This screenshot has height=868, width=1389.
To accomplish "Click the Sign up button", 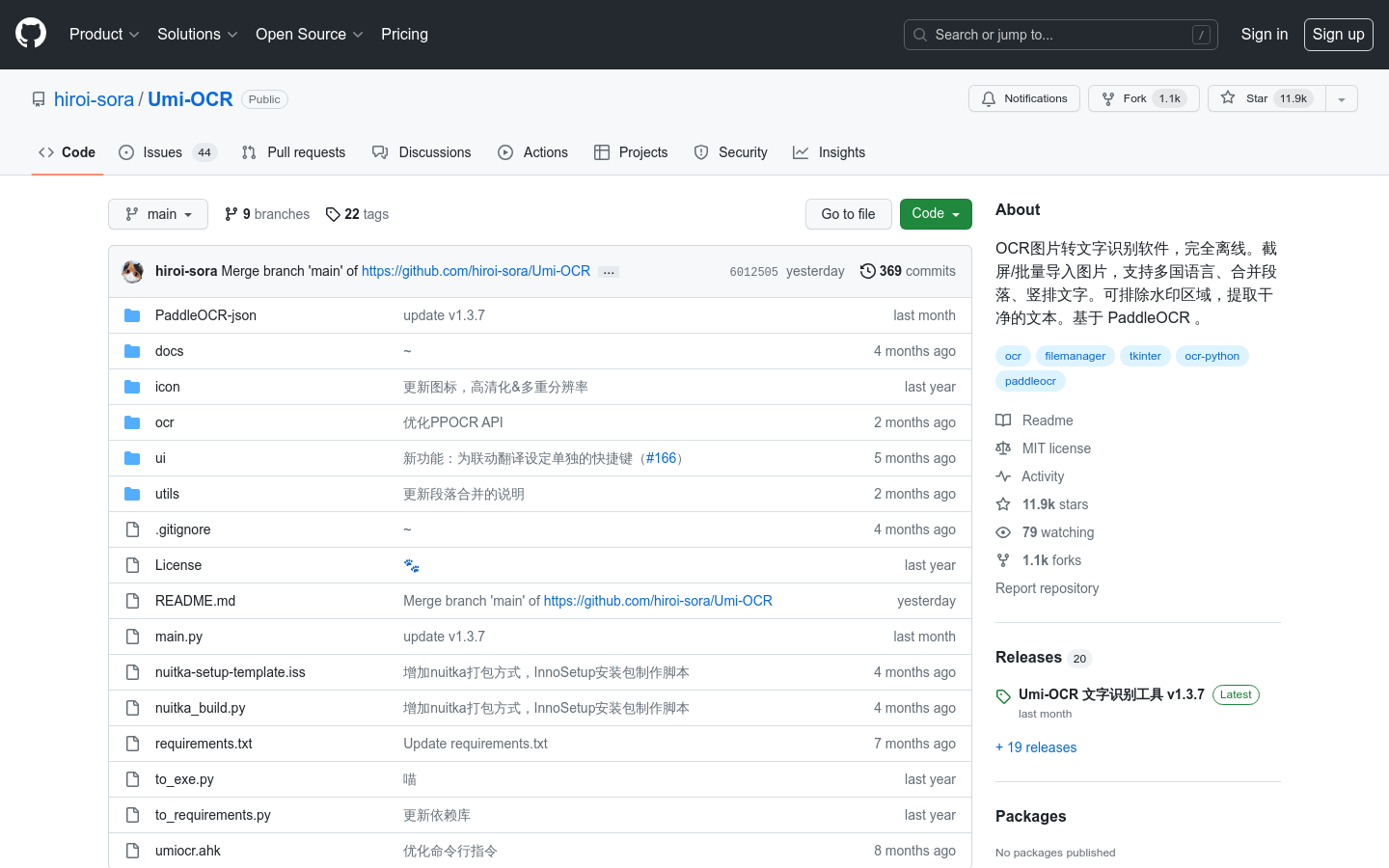I will pyautogui.click(x=1338, y=34).
